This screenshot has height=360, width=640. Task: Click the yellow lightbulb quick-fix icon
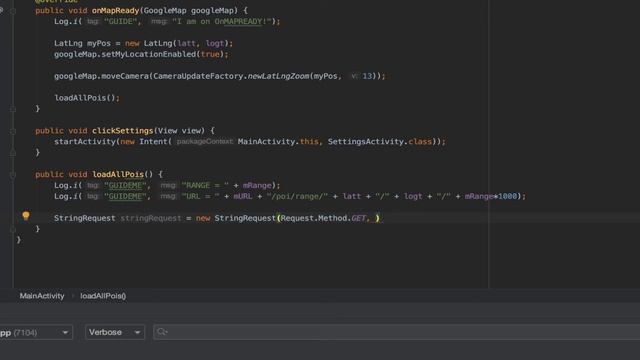click(26, 216)
